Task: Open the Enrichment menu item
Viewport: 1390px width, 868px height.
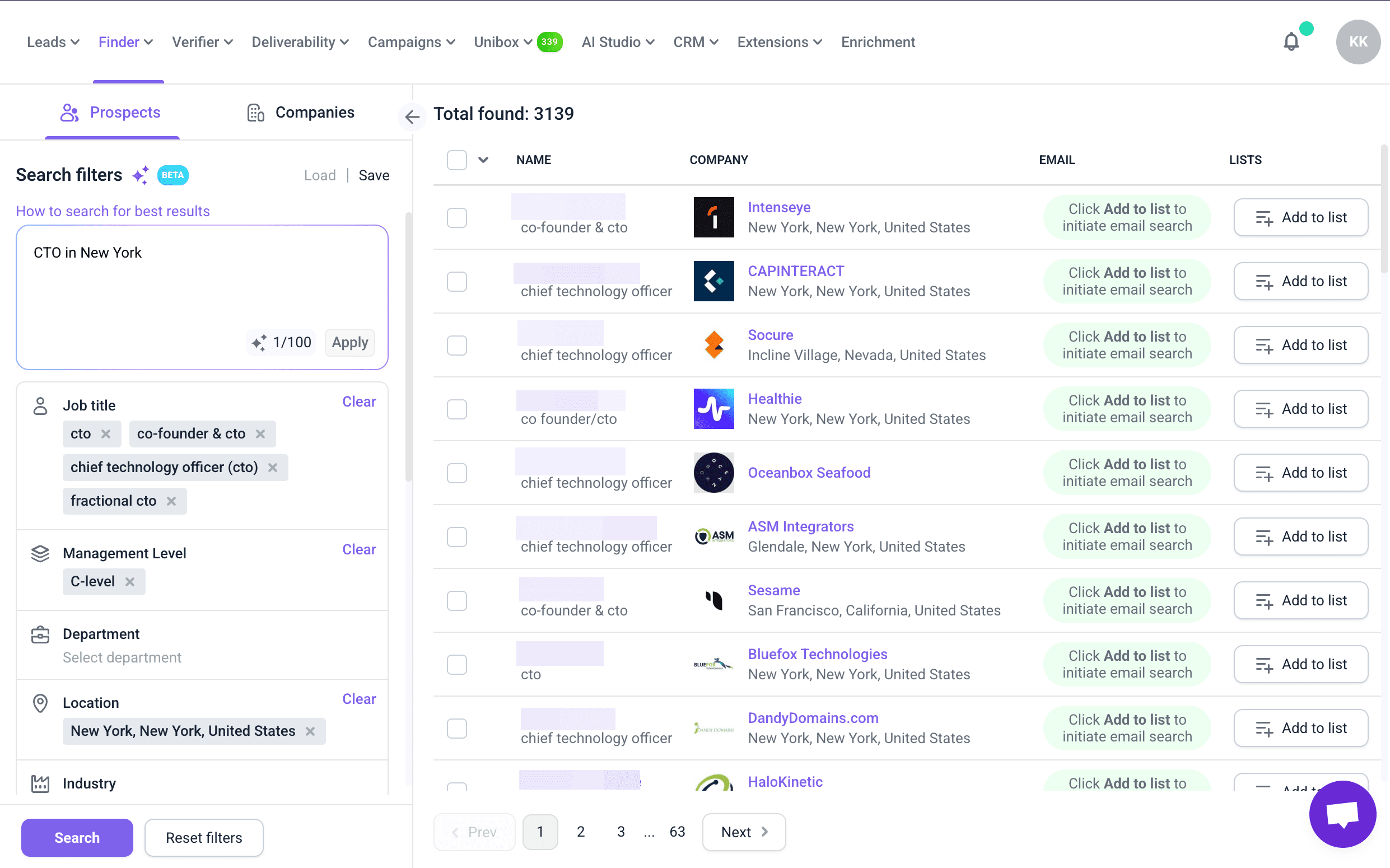Action: [x=877, y=42]
